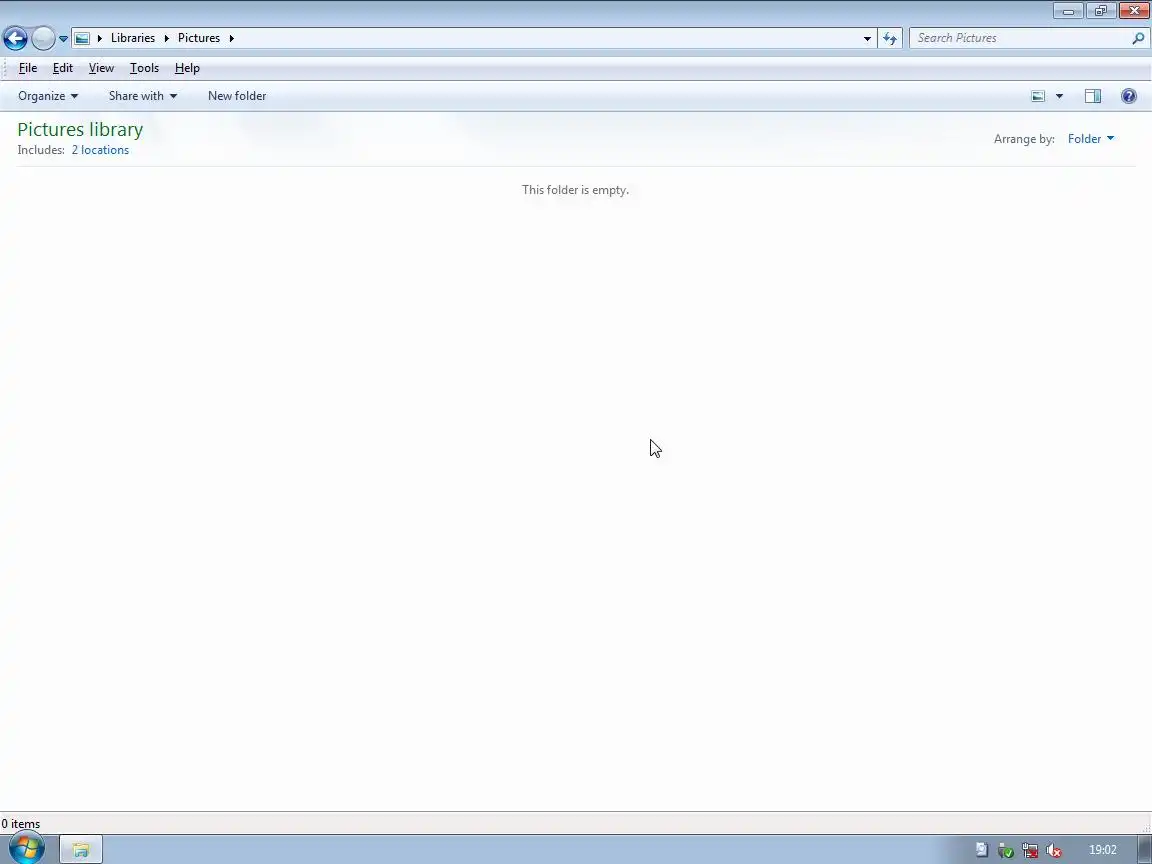Open the Share with dropdown

click(143, 96)
